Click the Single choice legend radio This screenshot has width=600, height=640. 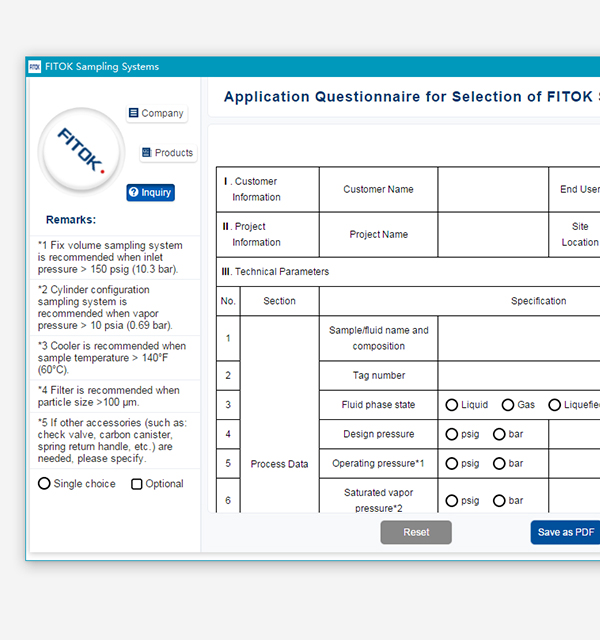coord(44,484)
